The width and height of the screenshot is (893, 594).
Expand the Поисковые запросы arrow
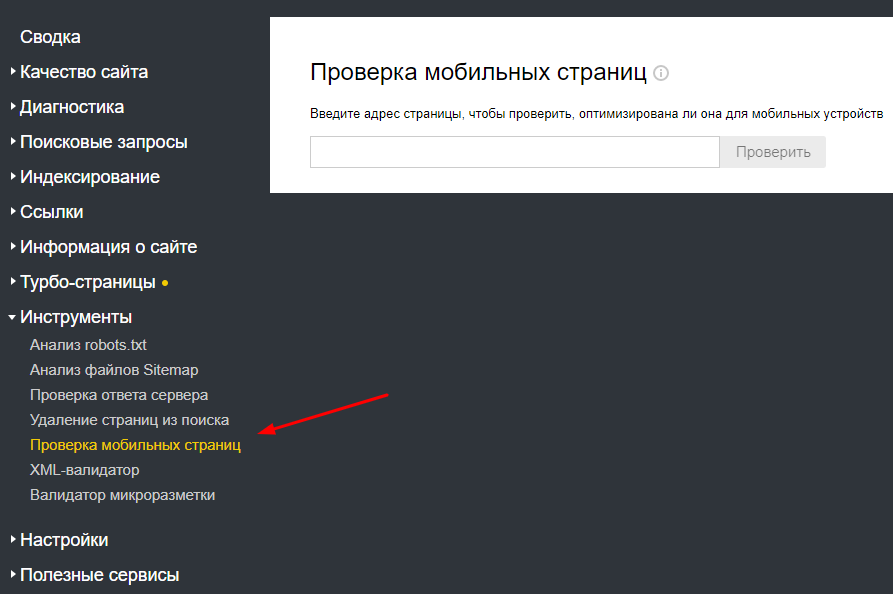[x=13, y=141]
